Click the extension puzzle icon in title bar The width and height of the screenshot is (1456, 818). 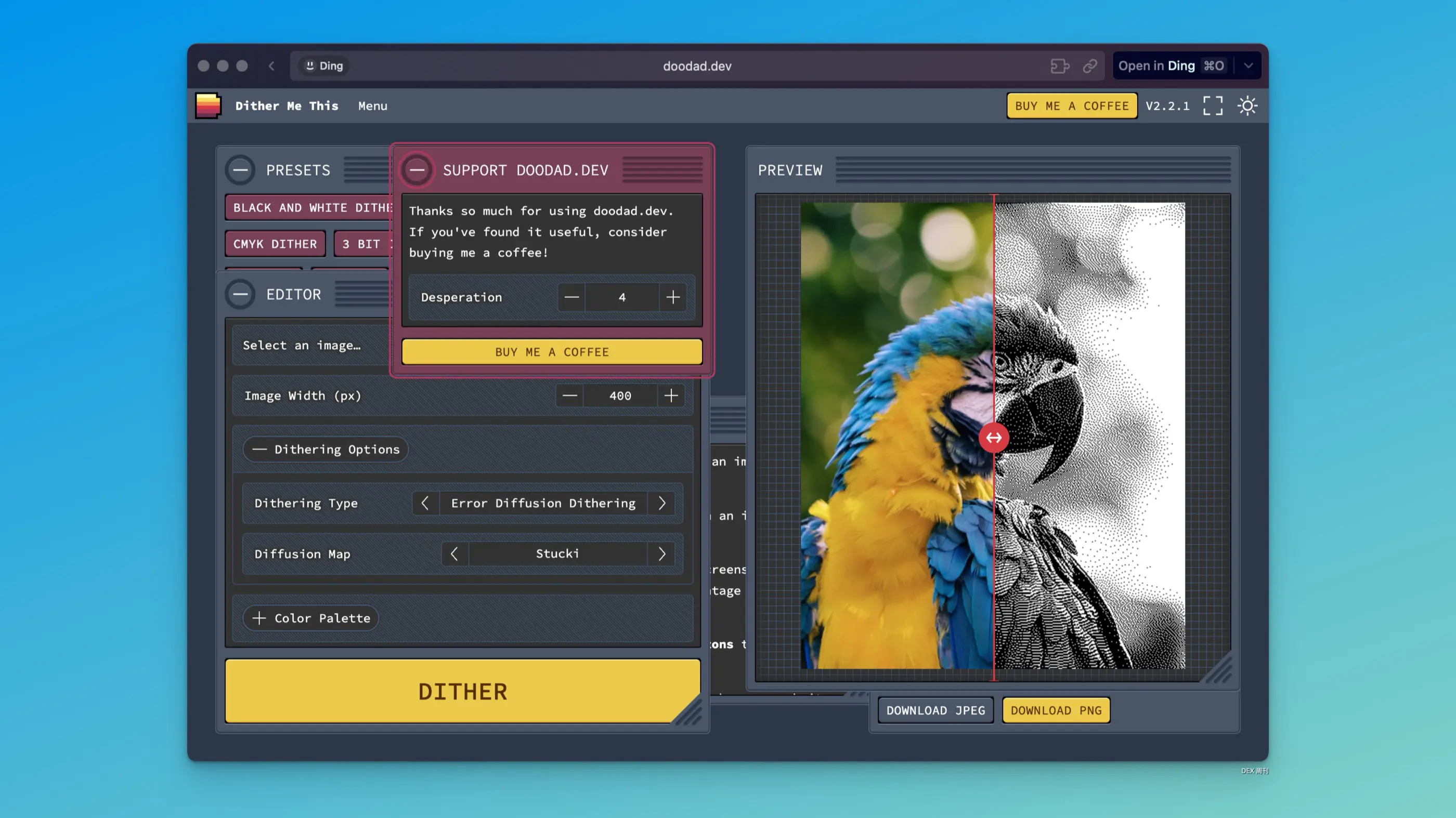1060,66
